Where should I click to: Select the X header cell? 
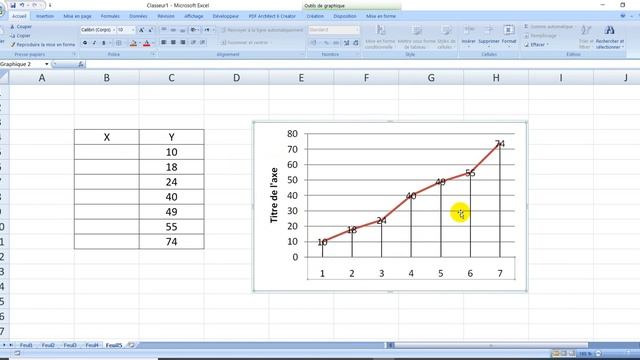pos(107,137)
